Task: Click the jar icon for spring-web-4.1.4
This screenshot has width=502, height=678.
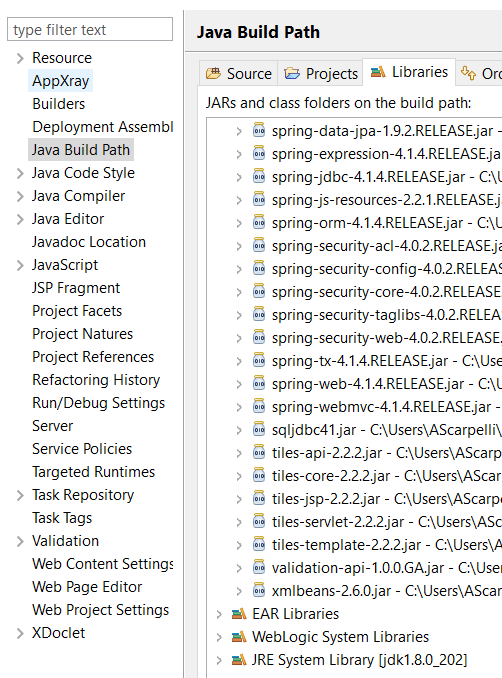Action: click(x=259, y=384)
